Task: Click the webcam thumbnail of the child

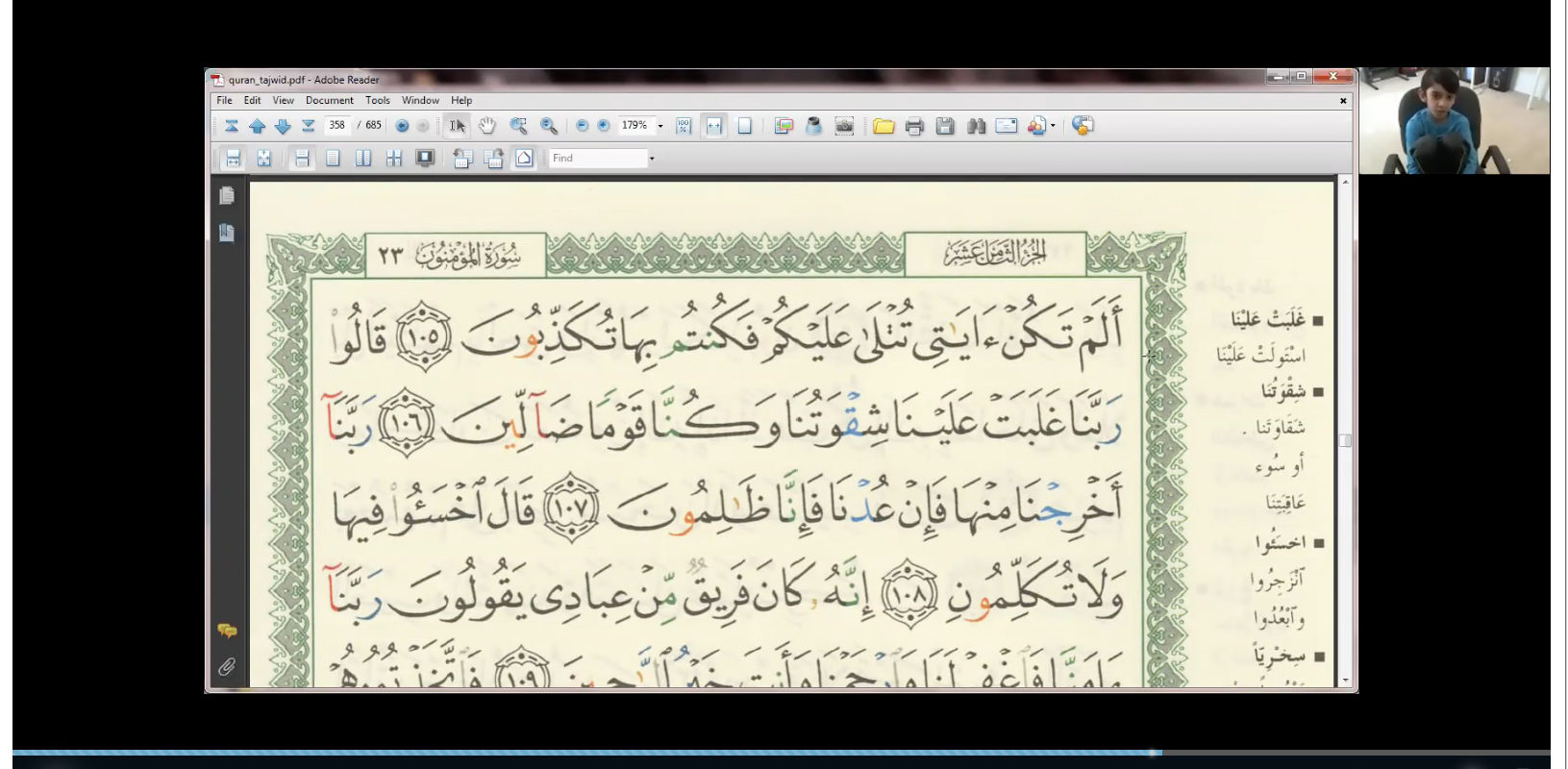Action: tap(1454, 120)
